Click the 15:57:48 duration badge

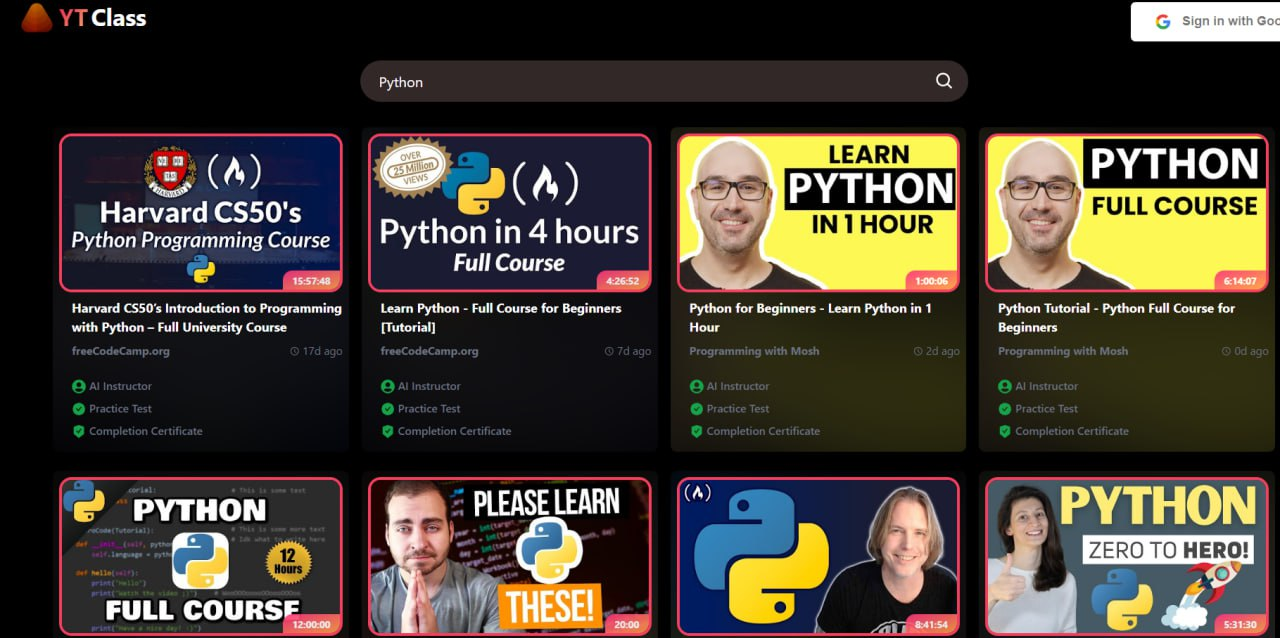(x=311, y=281)
